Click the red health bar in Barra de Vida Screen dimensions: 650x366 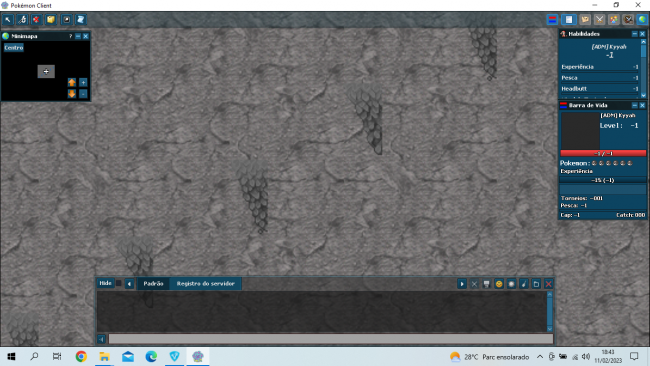click(603, 153)
